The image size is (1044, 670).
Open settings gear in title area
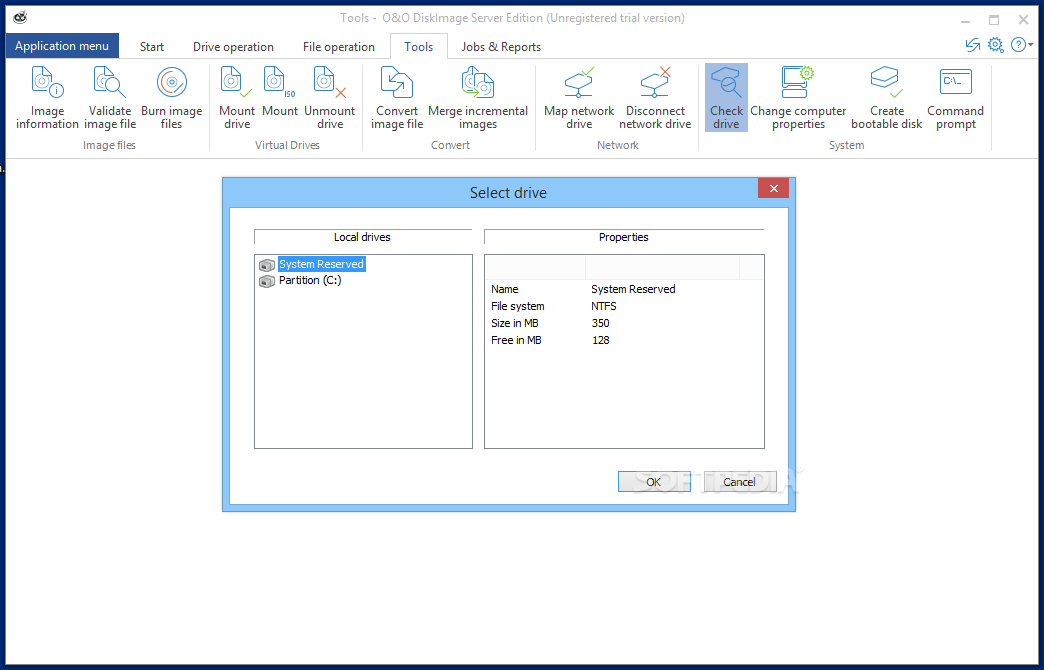click(x=995, y=45)
